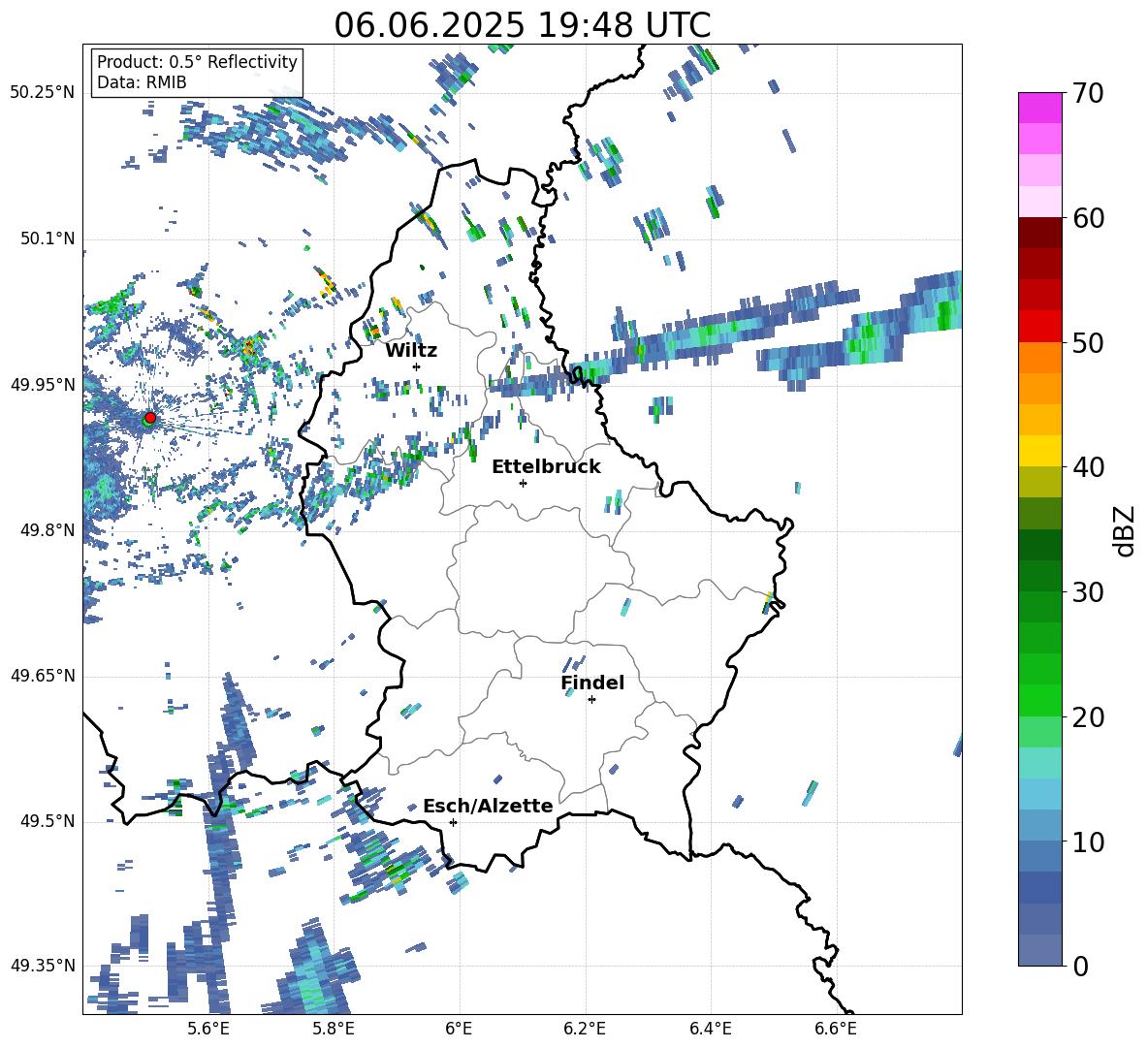The height and width of the screenshot is (1048, 1148).
Task: Pick the yellow swatch just above 40
Action: [x=1040, y=451]
